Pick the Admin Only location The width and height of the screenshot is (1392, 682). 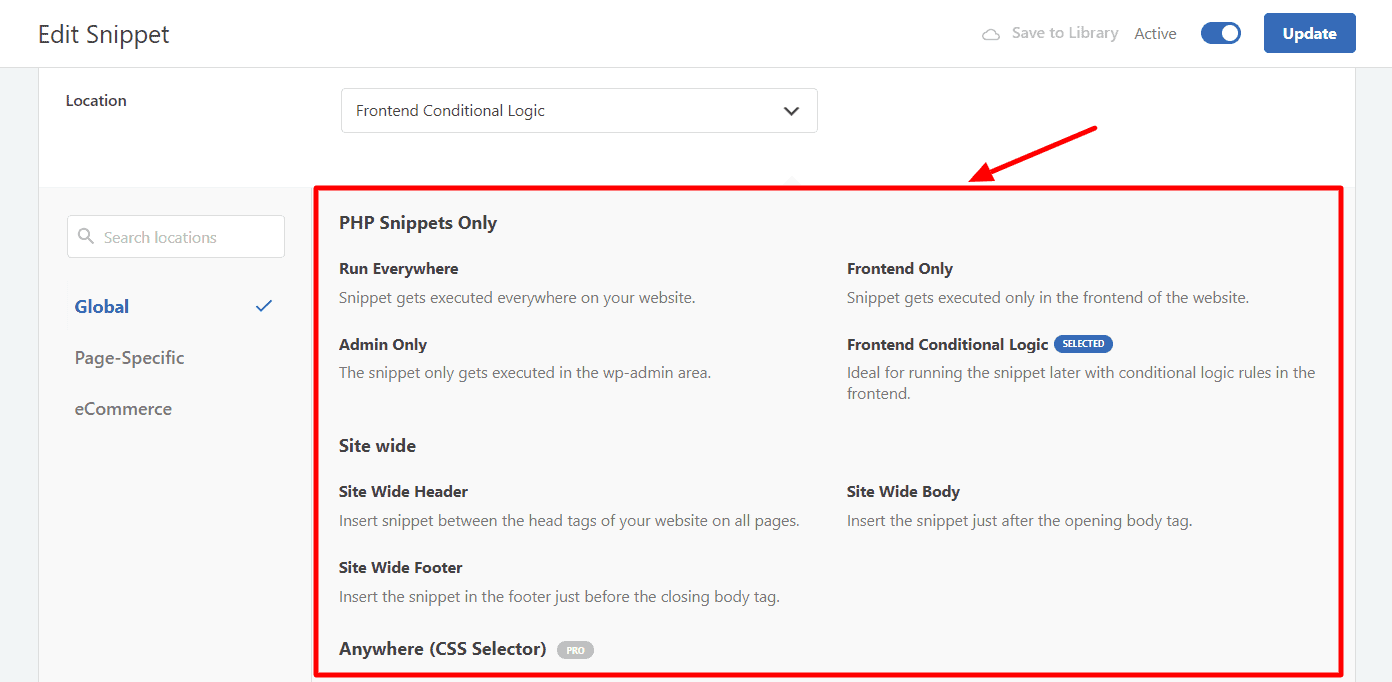(x=383, y=345)
